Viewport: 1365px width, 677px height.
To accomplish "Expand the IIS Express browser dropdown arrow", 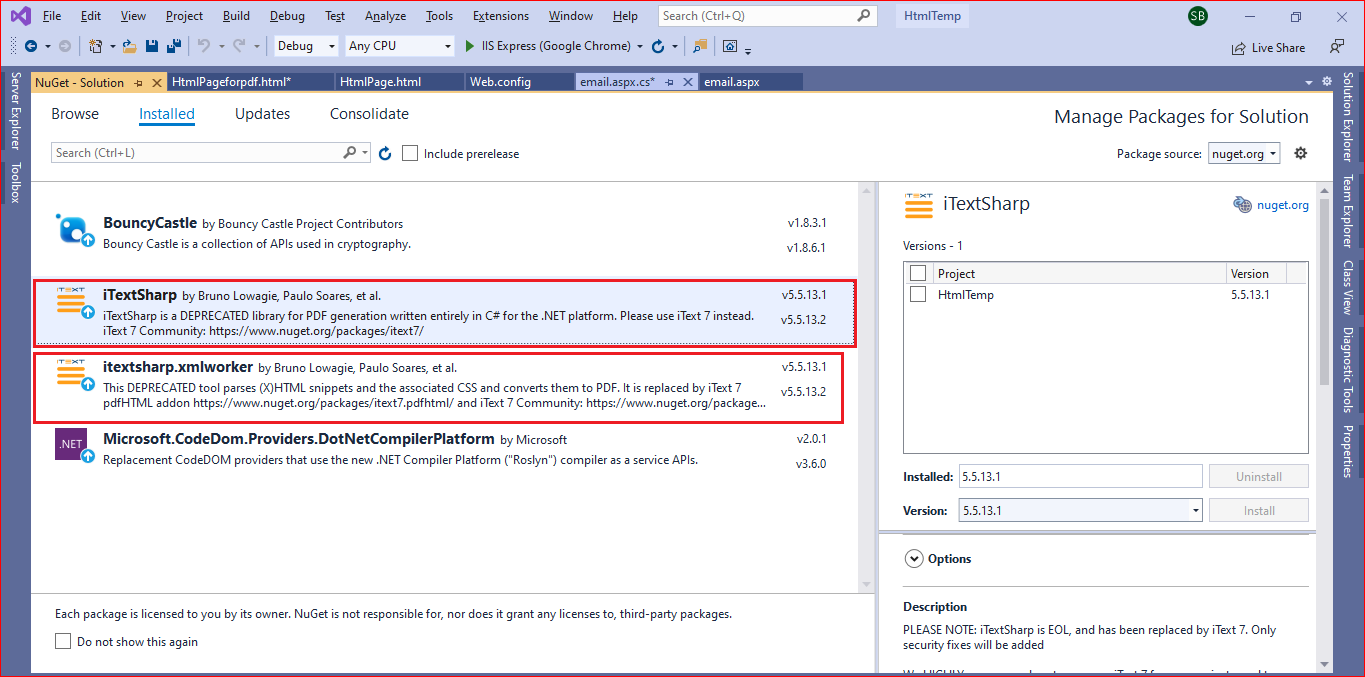I will [x=640, y=46].
